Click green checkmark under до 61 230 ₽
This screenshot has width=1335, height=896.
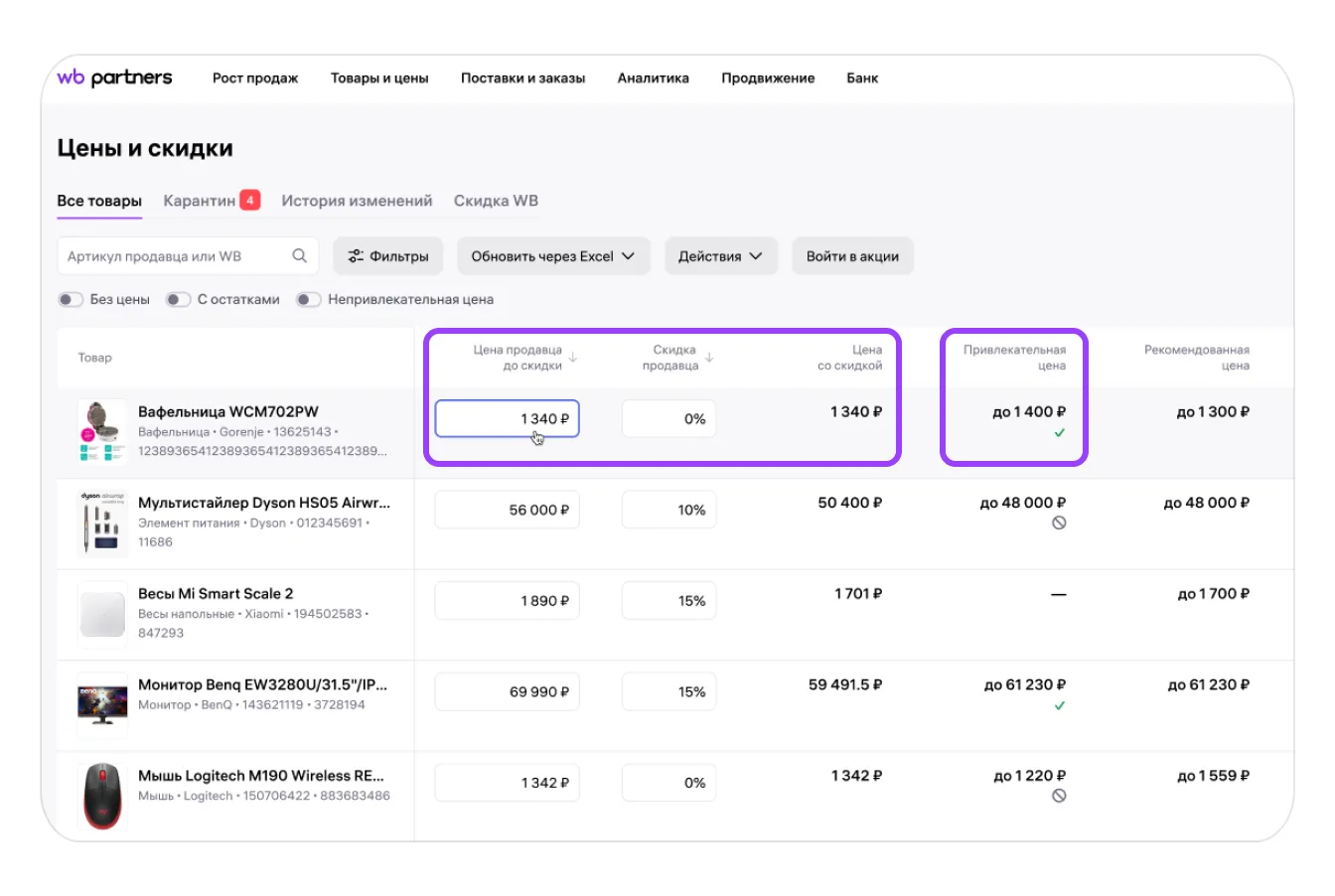click(x=1059, y=706)
